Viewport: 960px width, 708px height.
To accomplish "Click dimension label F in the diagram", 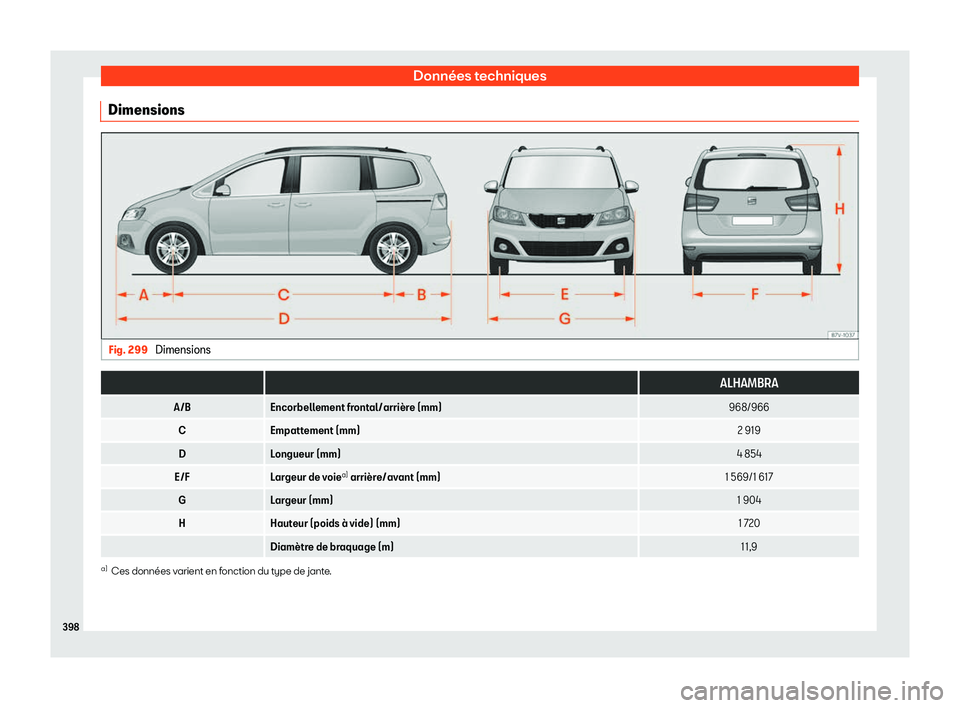I will [754, 295].
